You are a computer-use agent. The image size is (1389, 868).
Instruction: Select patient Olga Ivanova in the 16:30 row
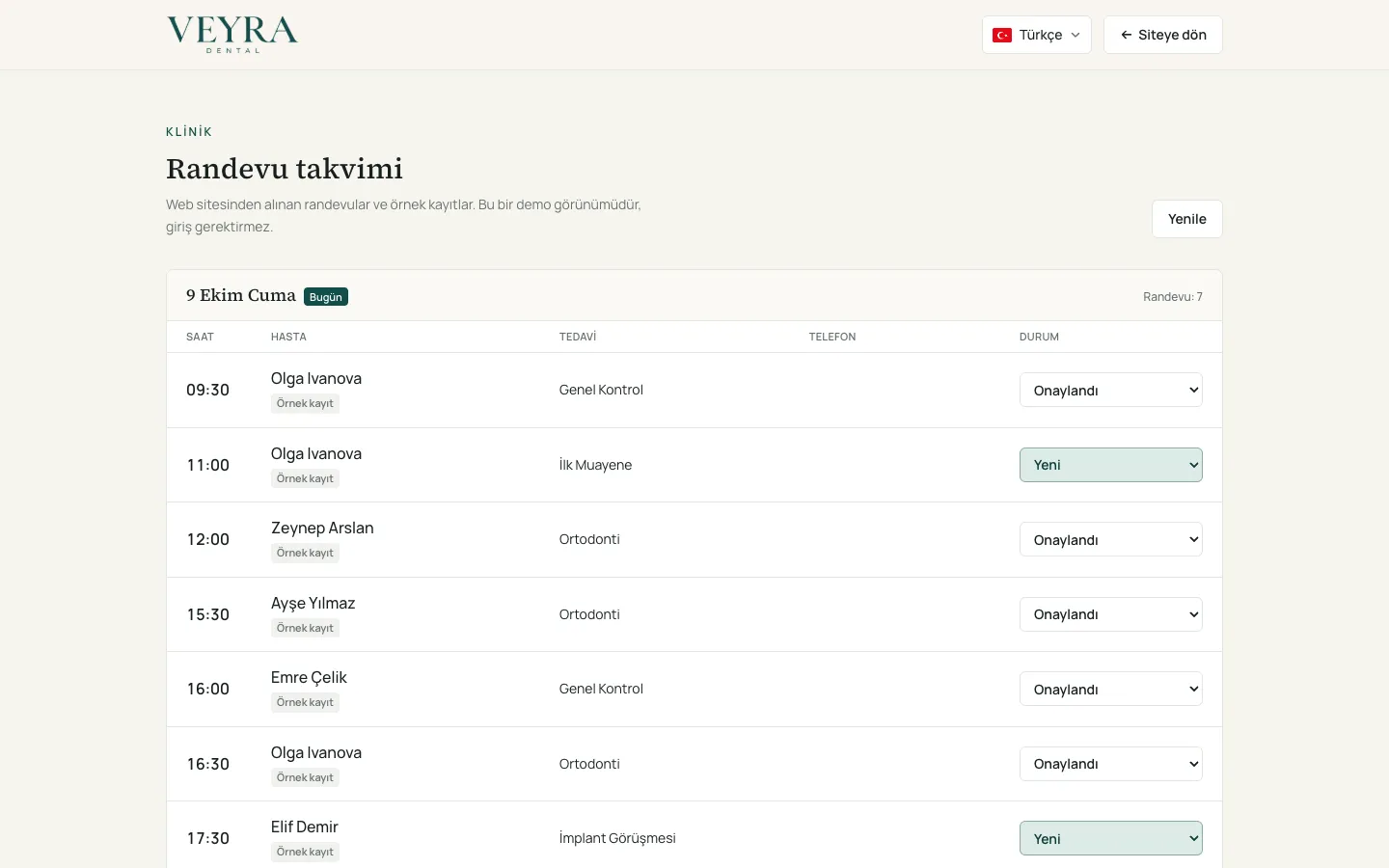(x=316, y=753)
